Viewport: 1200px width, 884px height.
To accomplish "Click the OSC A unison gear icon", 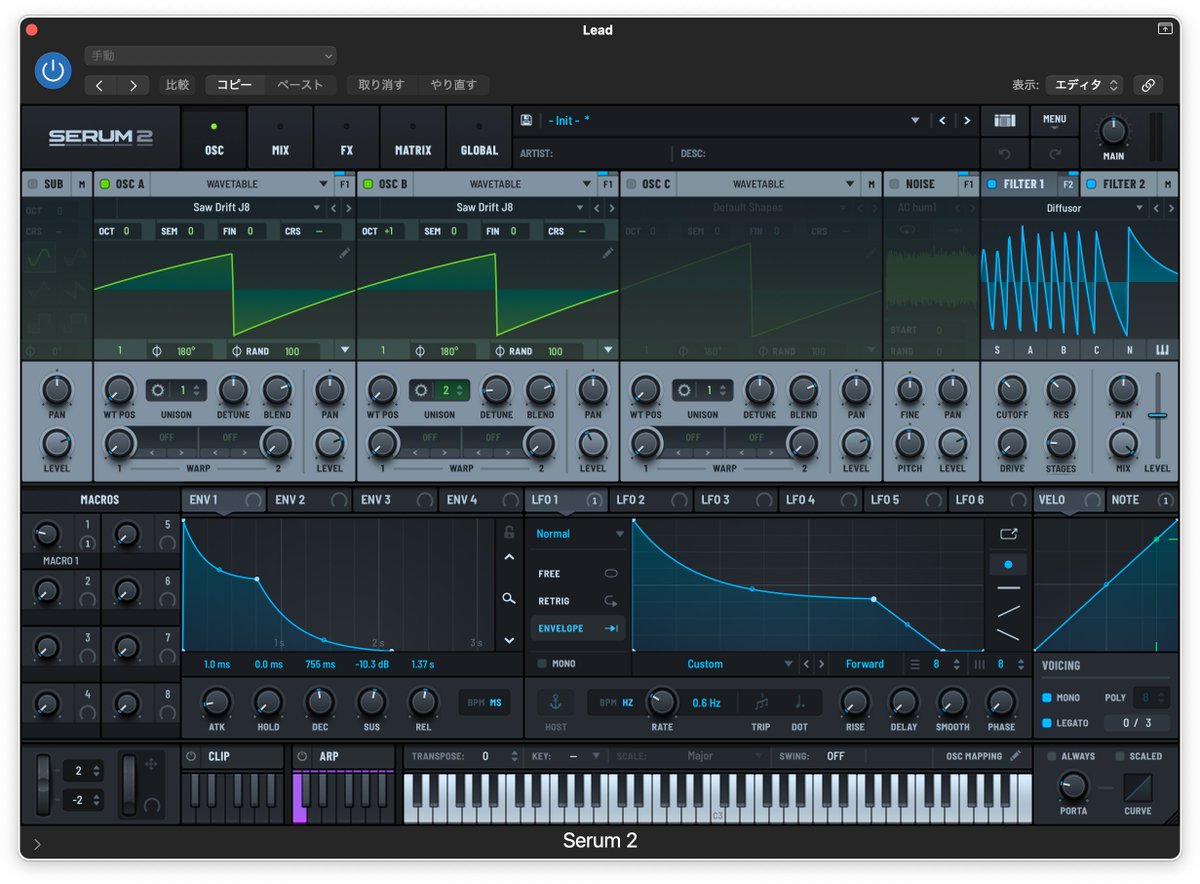I will click(158, 390).
